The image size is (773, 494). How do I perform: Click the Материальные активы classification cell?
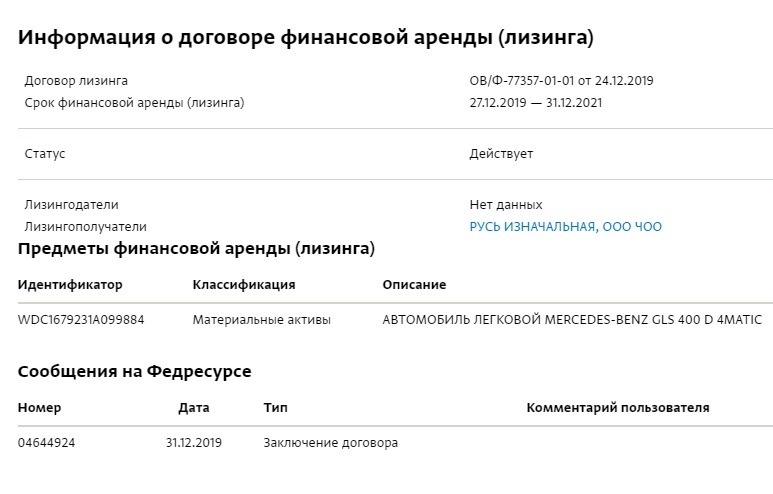[x=261, y=320]
